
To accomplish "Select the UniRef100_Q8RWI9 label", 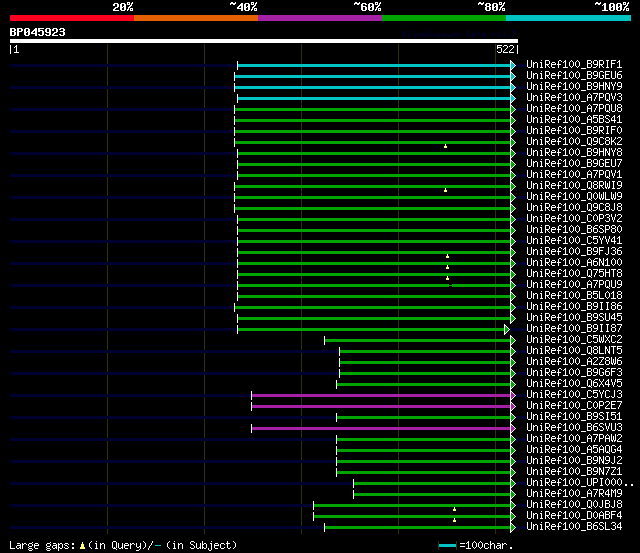I will click(x=574, y=186).
